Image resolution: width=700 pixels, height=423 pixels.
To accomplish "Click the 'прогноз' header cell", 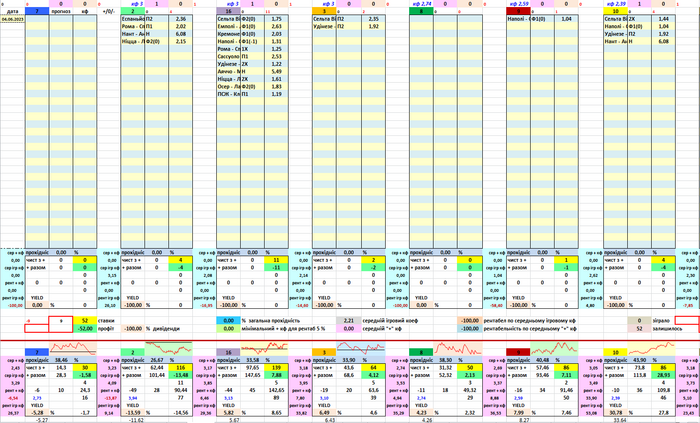I will point(61,11).
